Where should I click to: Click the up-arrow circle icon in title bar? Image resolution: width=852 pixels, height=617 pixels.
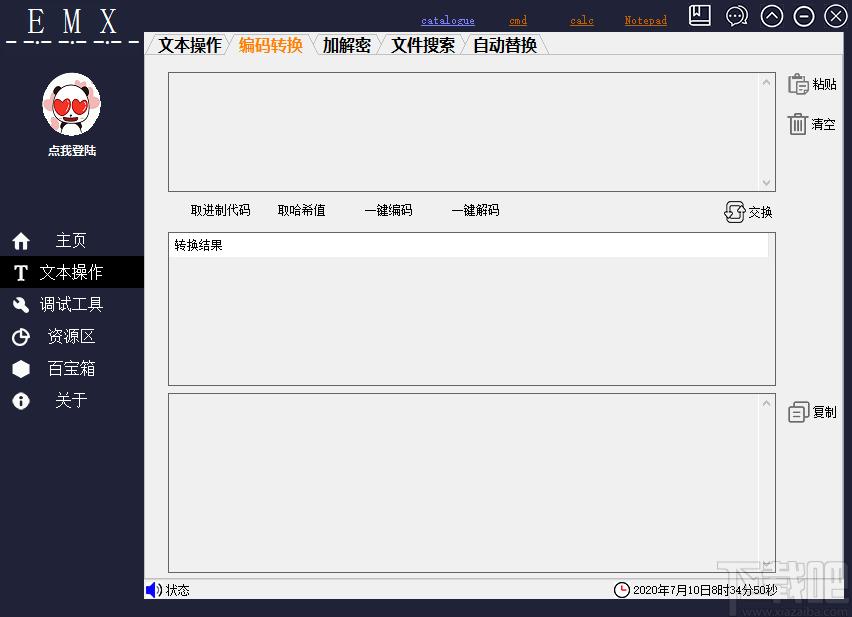point(772,16)
